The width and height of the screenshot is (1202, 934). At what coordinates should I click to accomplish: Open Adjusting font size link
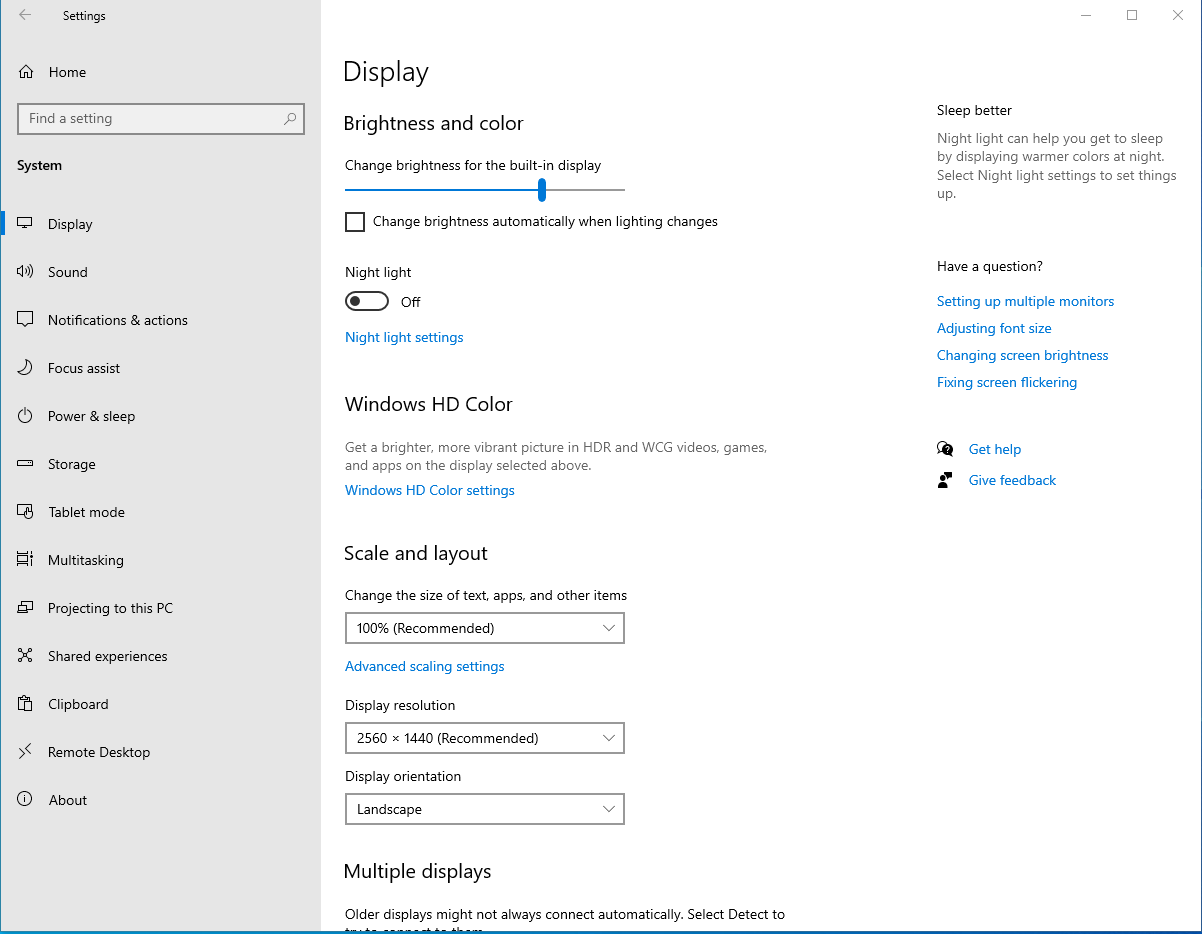994,328
